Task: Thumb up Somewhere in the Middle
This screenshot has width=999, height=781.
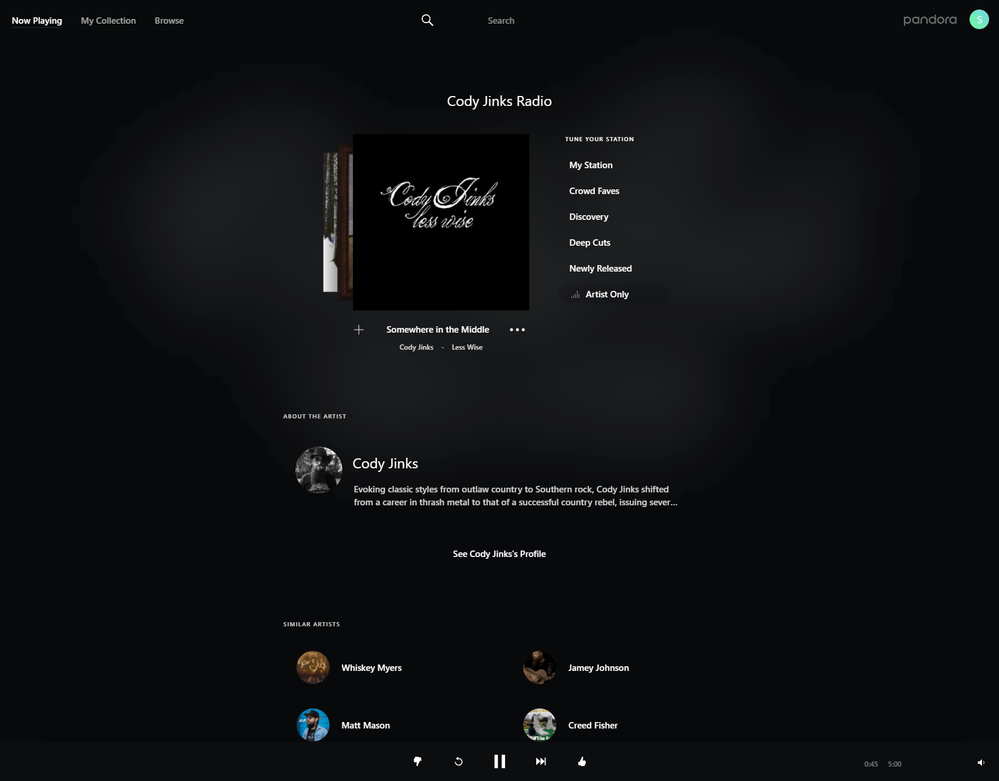Action: (582, 761)
